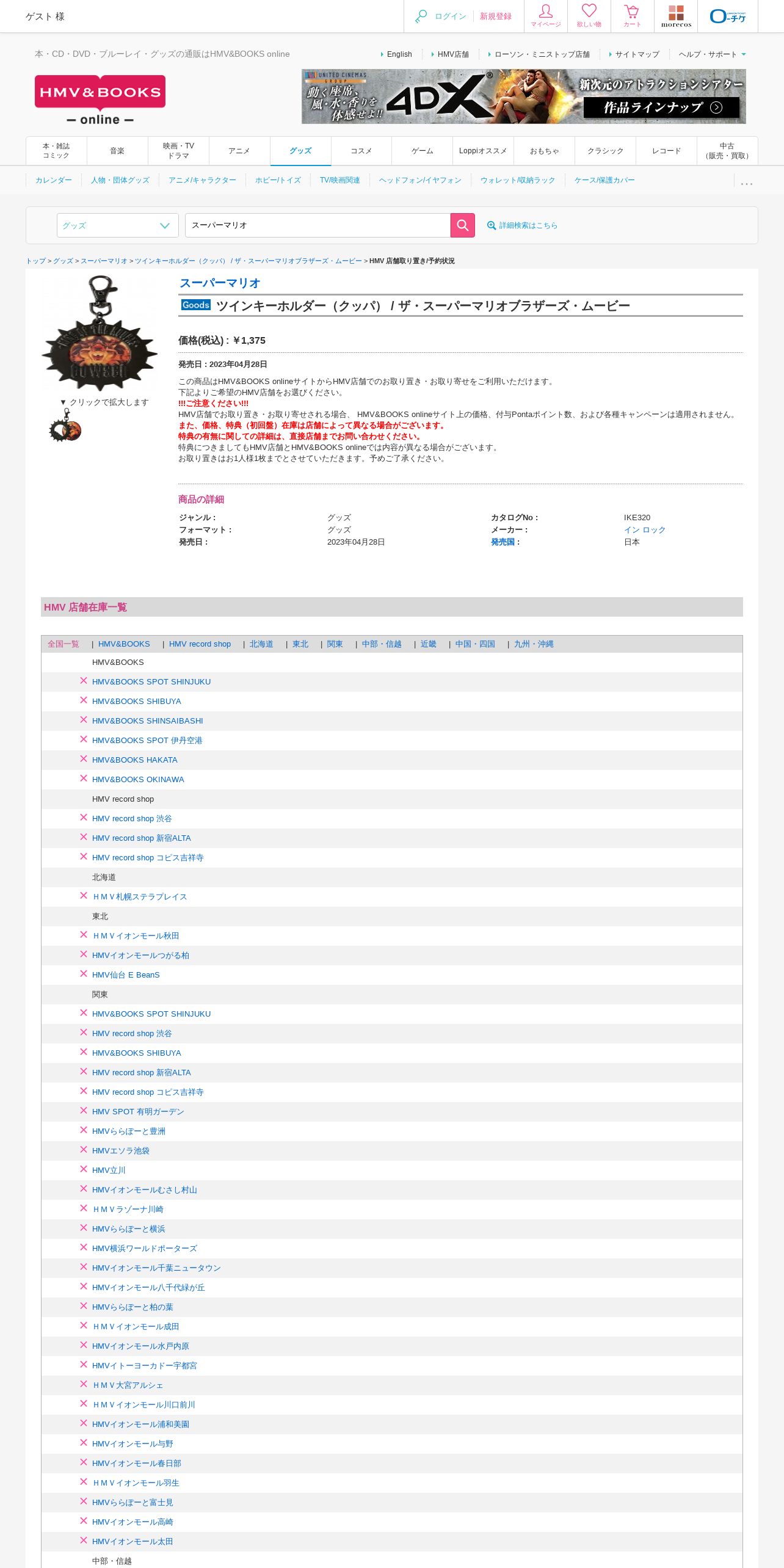Click 新規登録 link
Image resolution: width=784 pixels, height=1568 pixels.
(495, 16)
